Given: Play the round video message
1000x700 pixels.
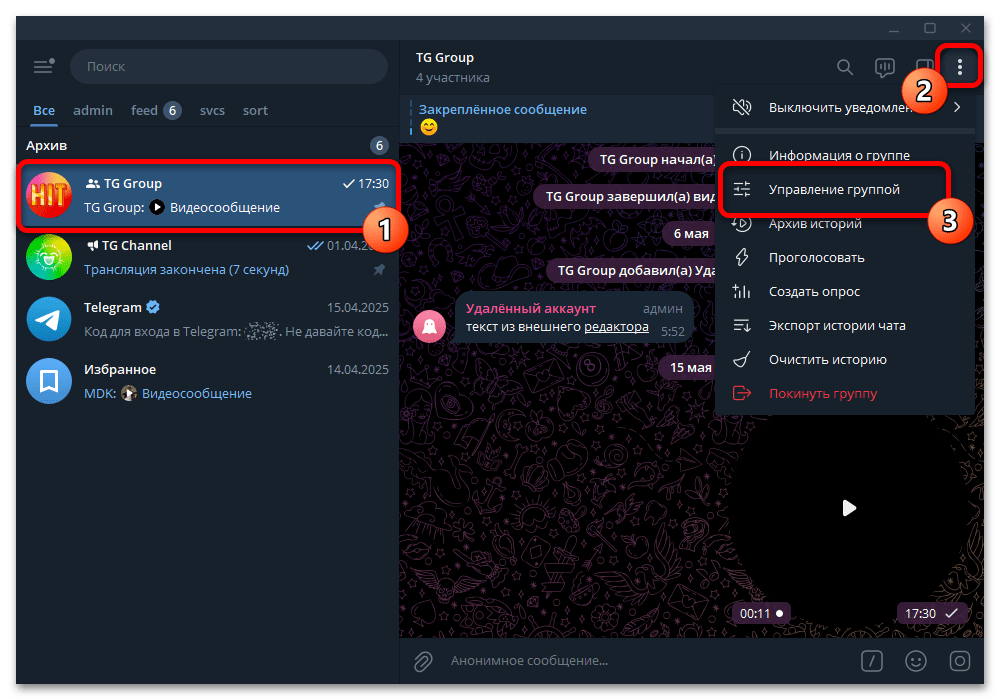Looking at the screenshot, I should click(849, 508).
